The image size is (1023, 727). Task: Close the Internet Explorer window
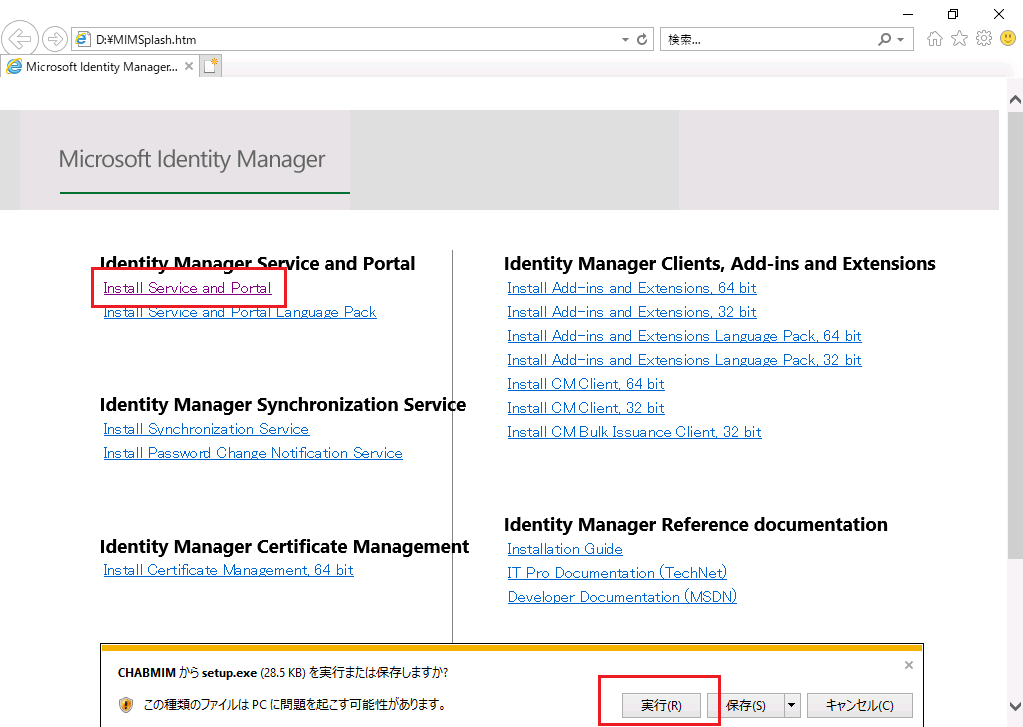coord(999,14)
